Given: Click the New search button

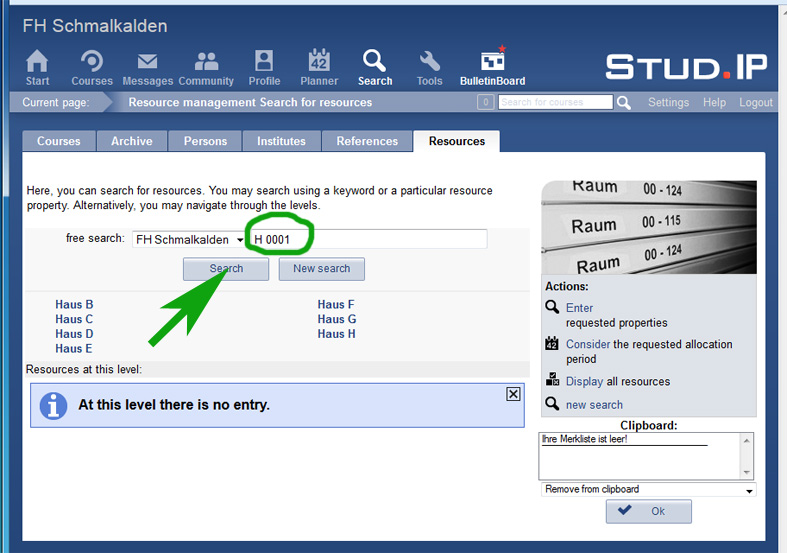Looking at the screenshot, I should tap(322, 269).
